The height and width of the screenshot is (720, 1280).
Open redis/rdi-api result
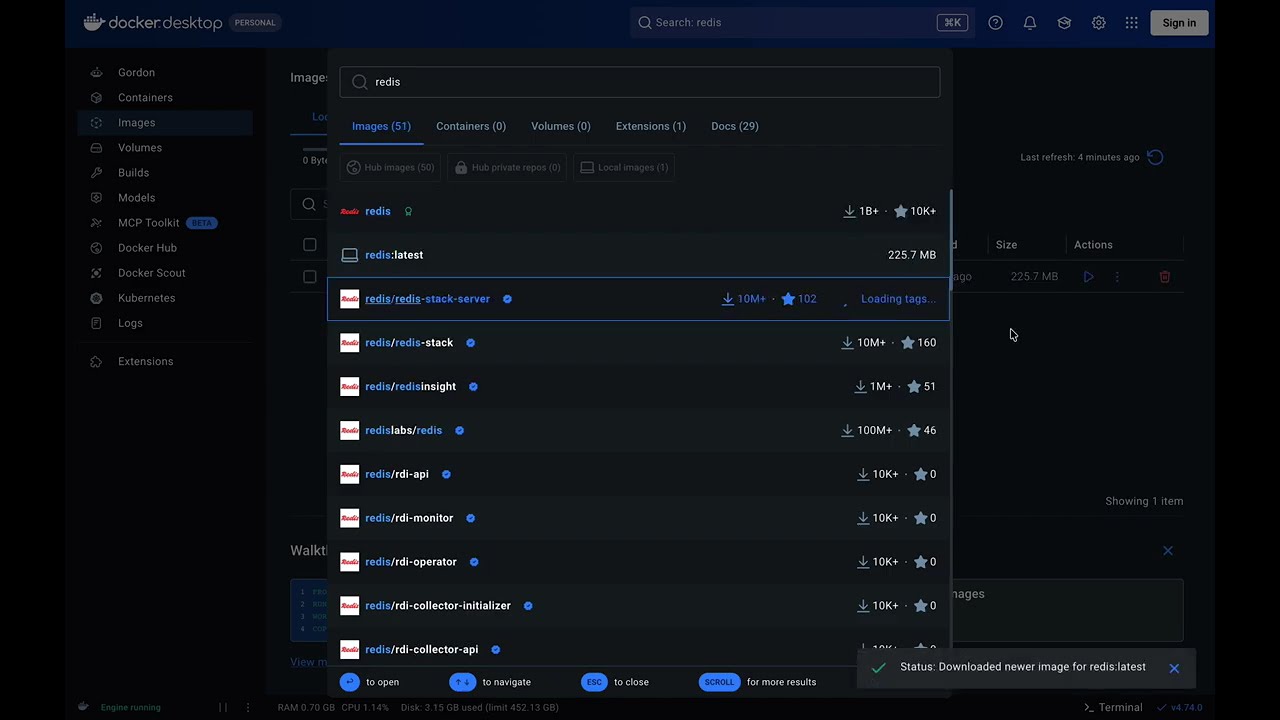638,474
